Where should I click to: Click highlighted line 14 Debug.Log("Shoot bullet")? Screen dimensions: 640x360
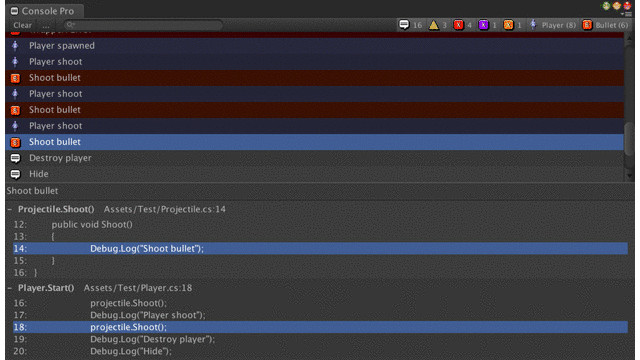[x=320, y=249]
